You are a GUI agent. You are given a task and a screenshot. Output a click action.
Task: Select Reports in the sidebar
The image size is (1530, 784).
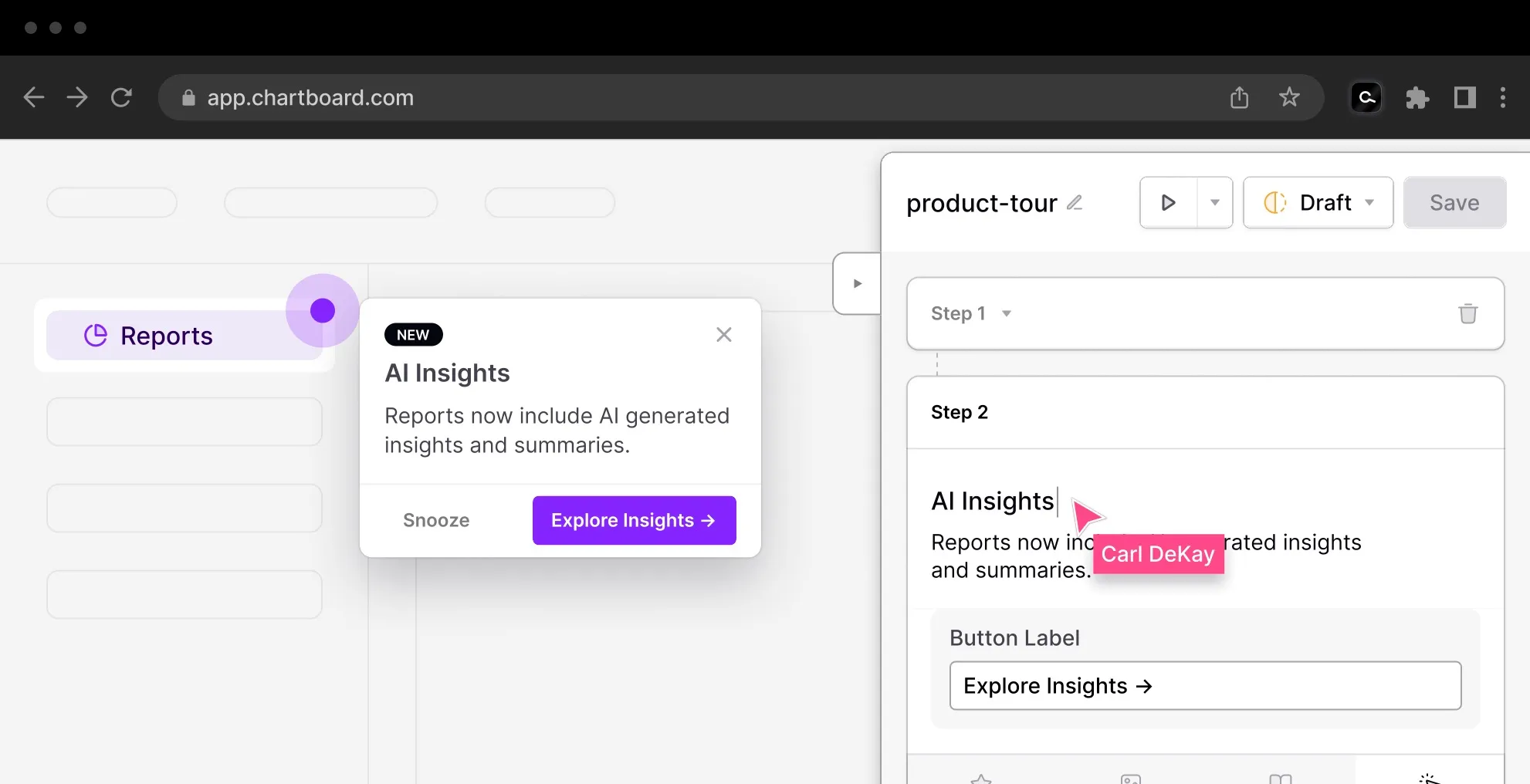[x=166, y=336]
